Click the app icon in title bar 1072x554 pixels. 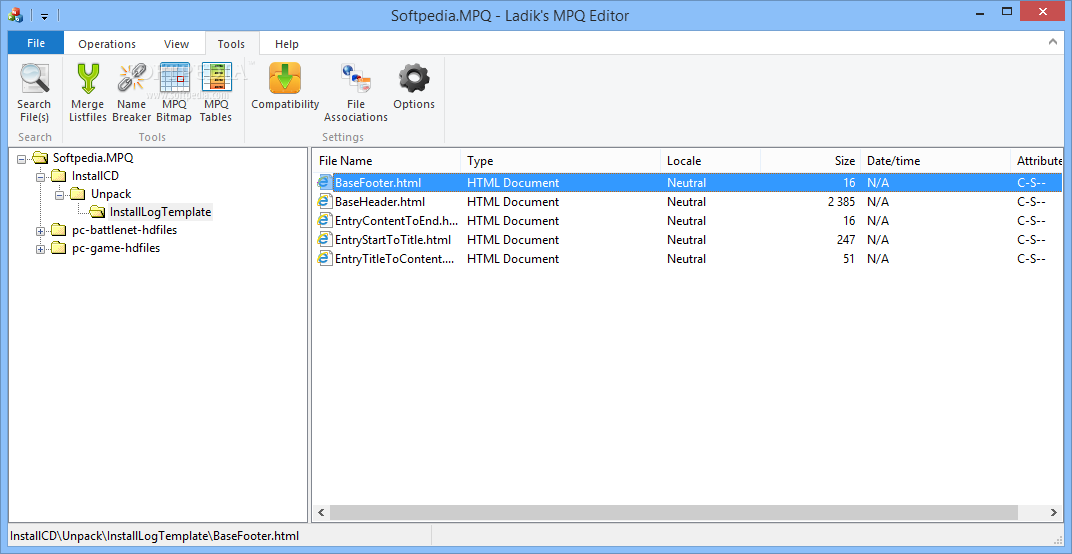point(16,15)
